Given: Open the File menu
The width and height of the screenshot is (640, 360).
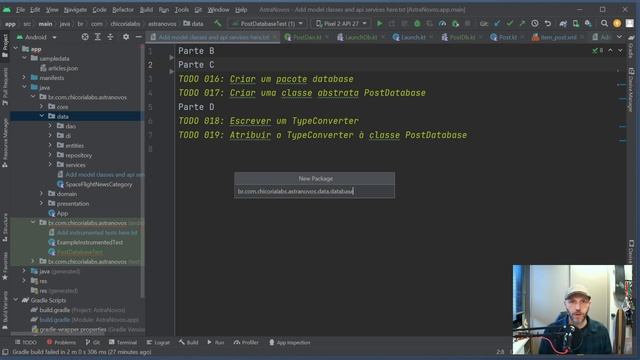Looking at the screenshot, I should click(20, 9).
